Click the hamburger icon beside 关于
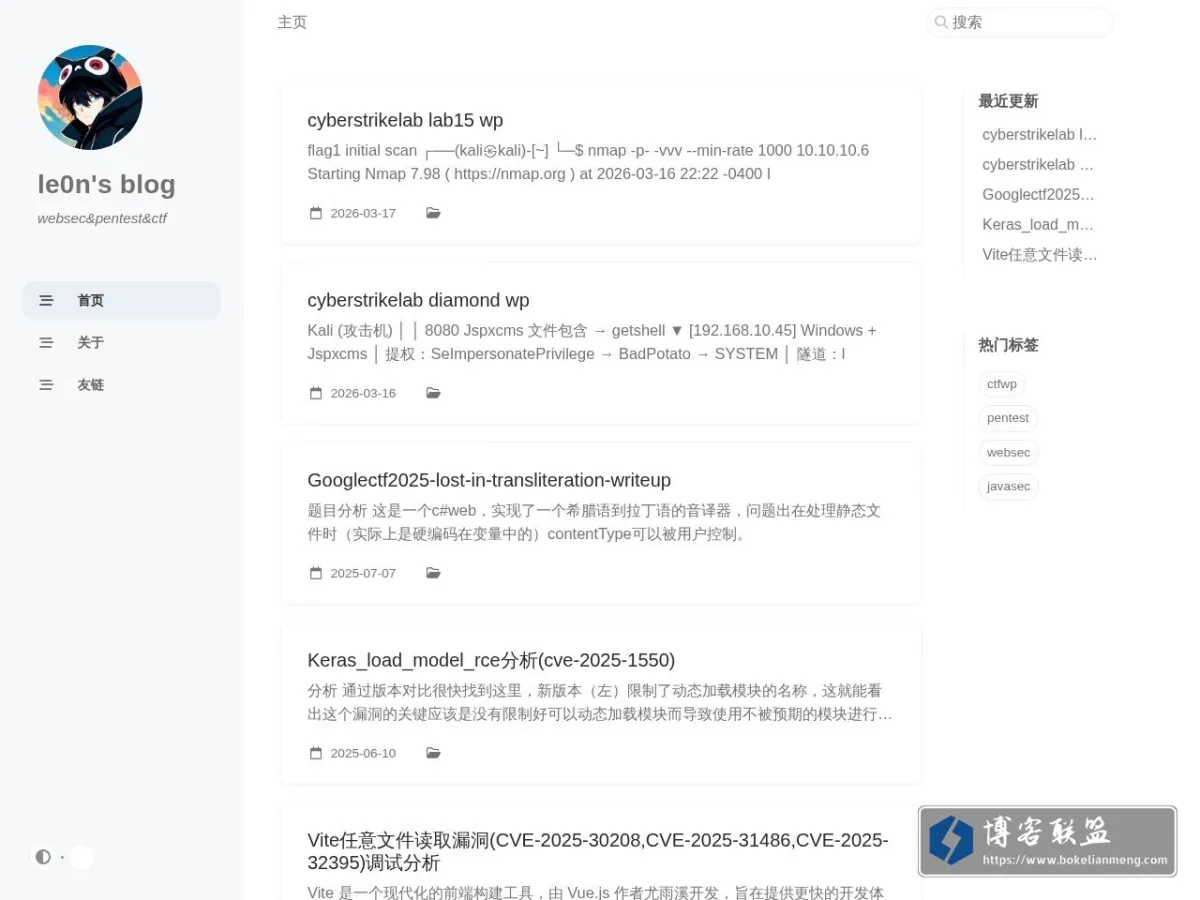Viewport: 1200px width, 900px height. point(46,342)
